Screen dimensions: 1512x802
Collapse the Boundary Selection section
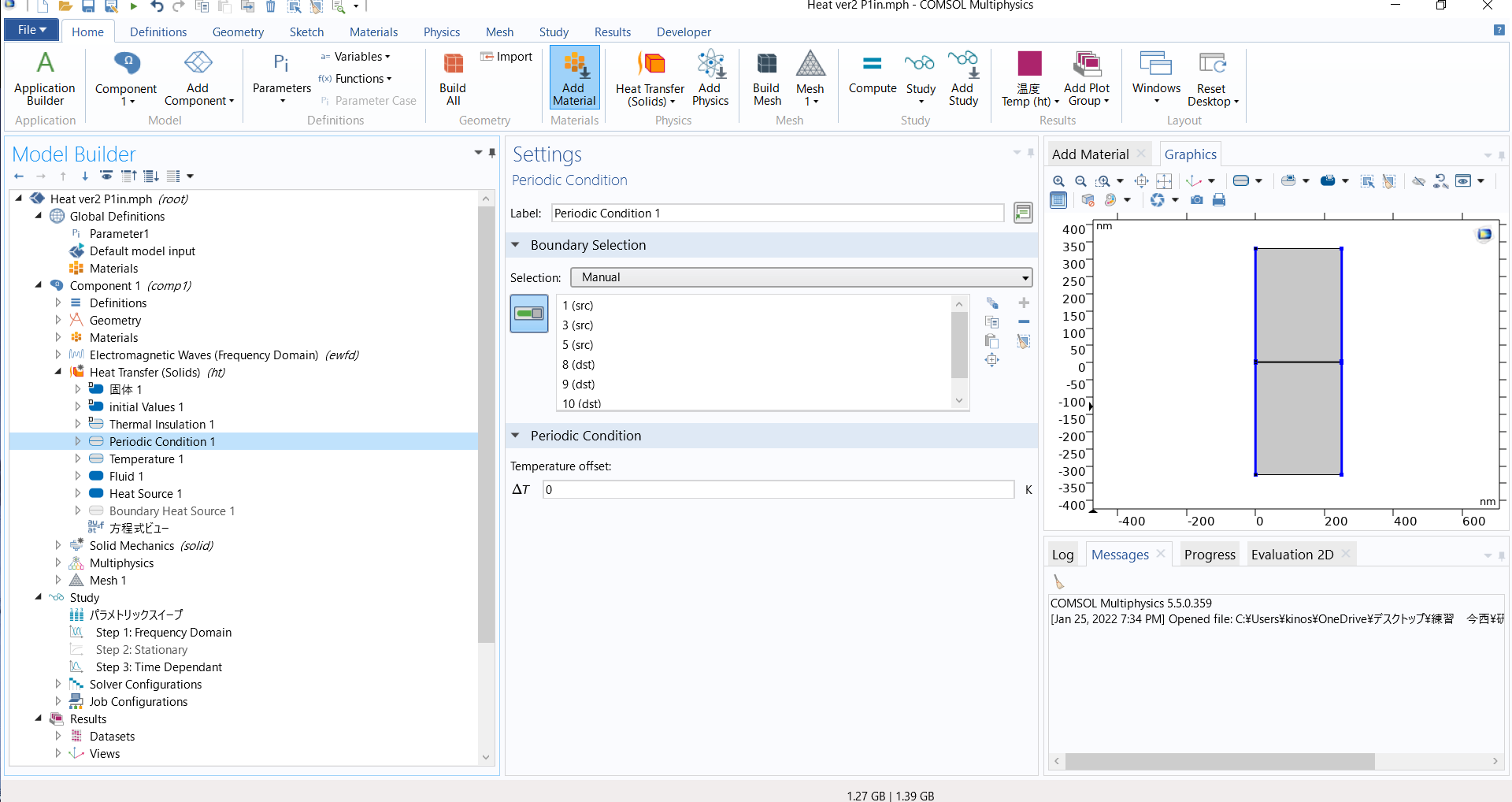click(515, 245)
